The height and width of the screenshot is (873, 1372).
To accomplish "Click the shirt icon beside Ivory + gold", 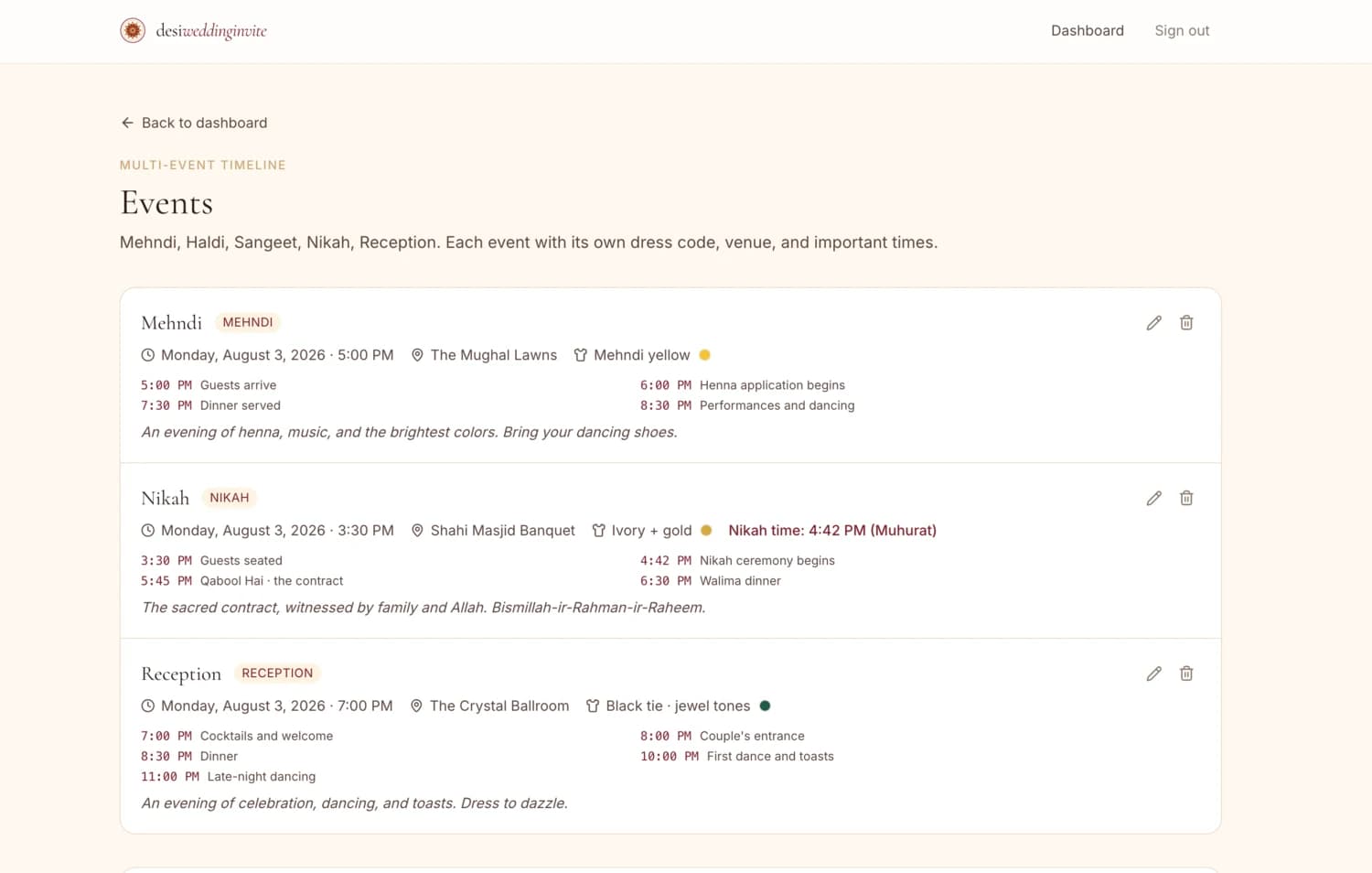I will 599,531.
